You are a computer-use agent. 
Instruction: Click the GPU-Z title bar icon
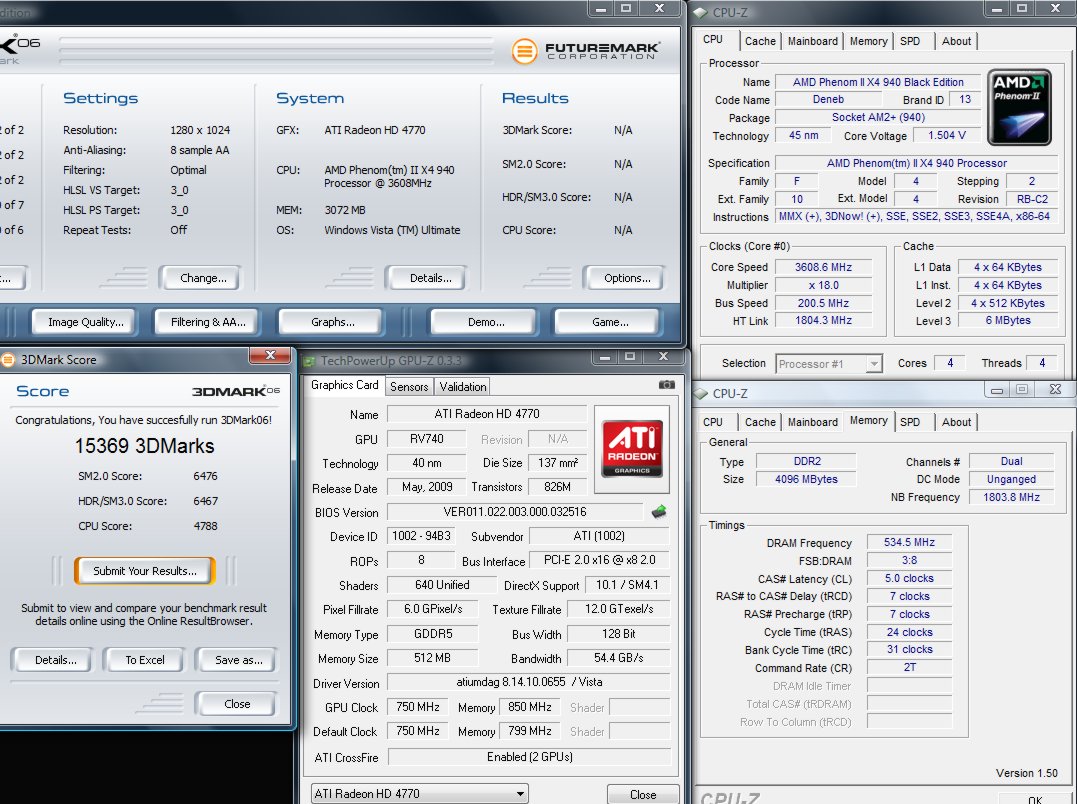pos(309,361)
